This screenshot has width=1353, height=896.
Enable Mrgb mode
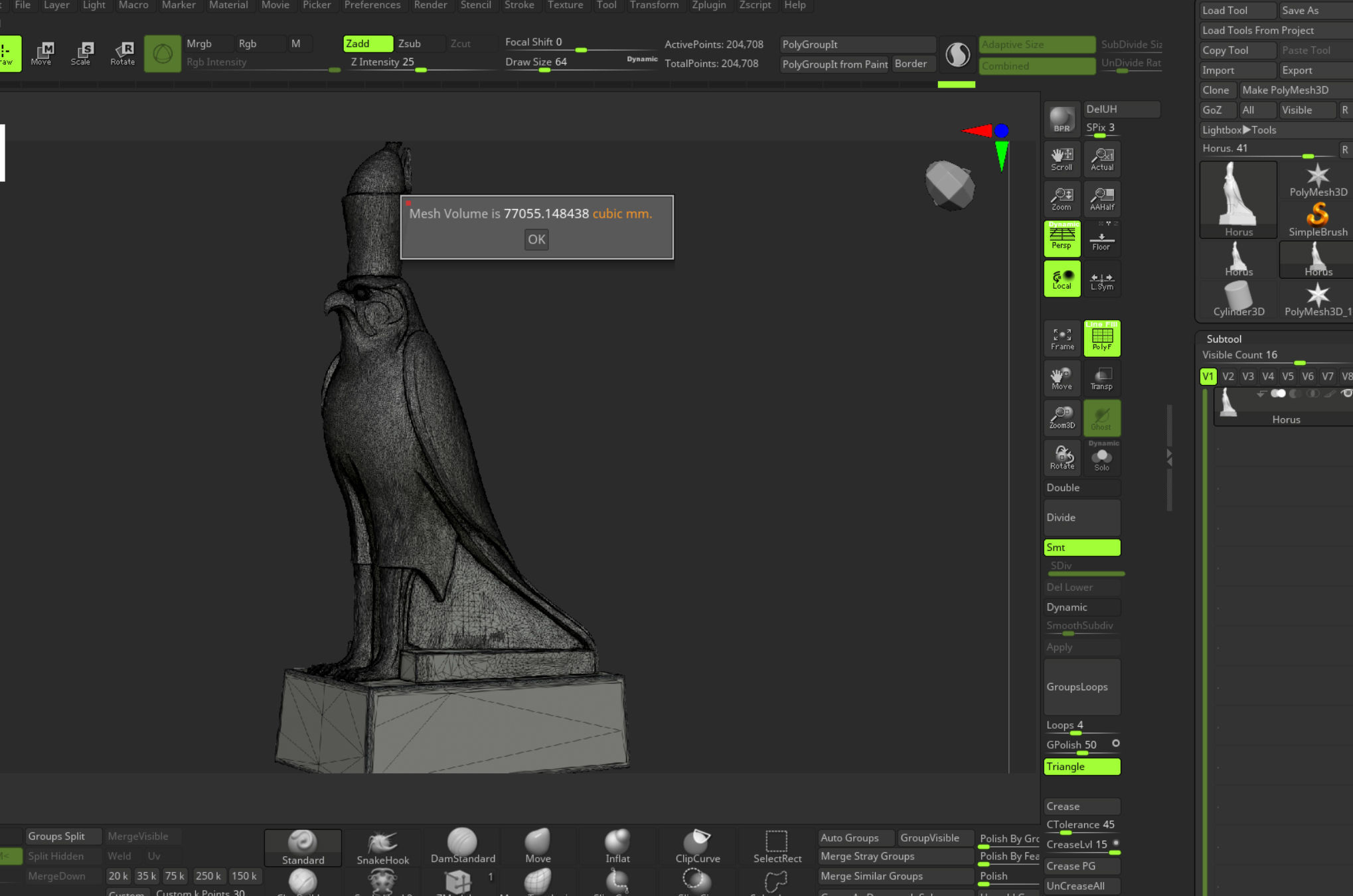(x=208, y=44)
